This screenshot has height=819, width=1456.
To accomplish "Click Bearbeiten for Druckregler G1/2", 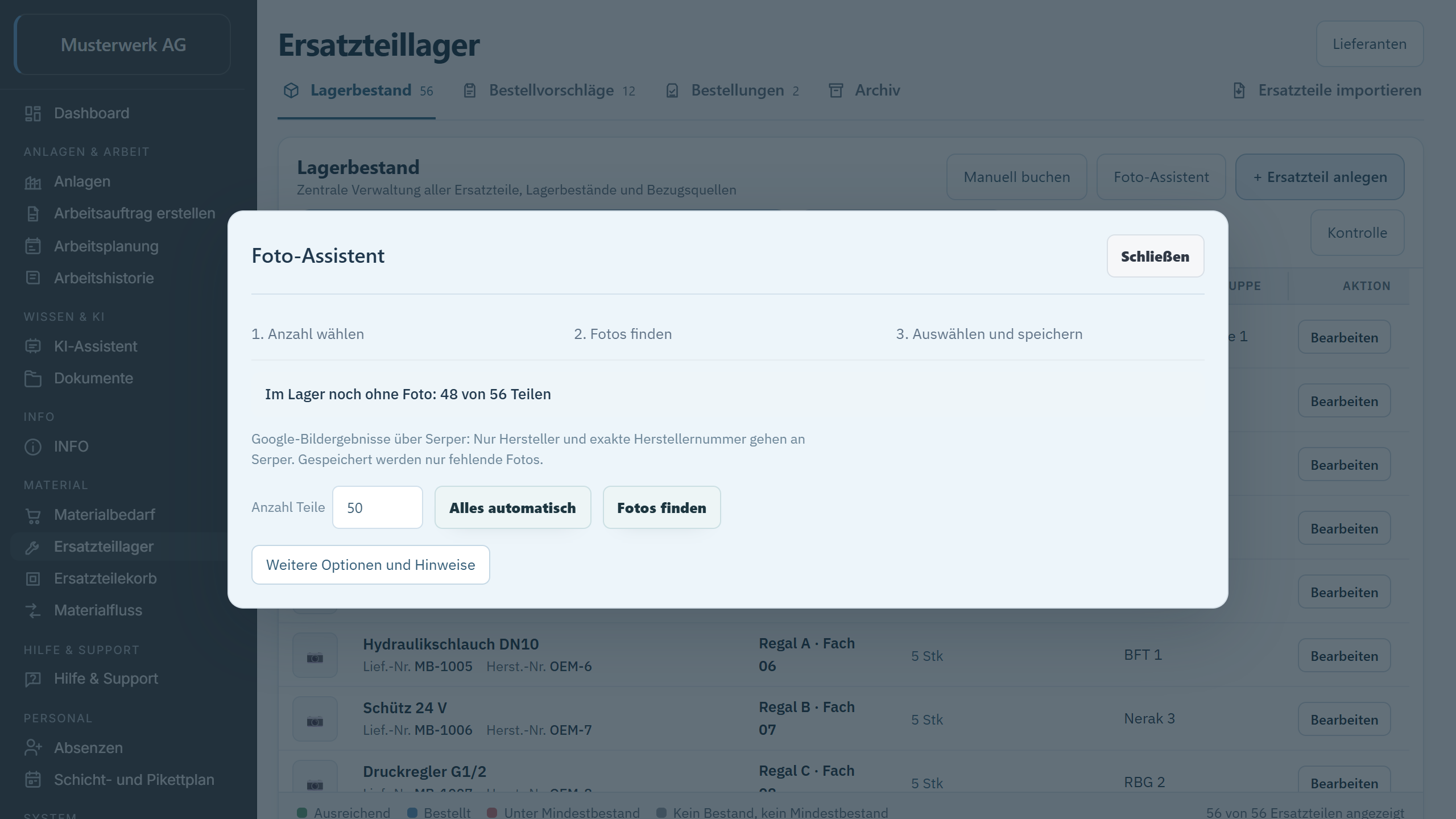I will (1345, 780).
